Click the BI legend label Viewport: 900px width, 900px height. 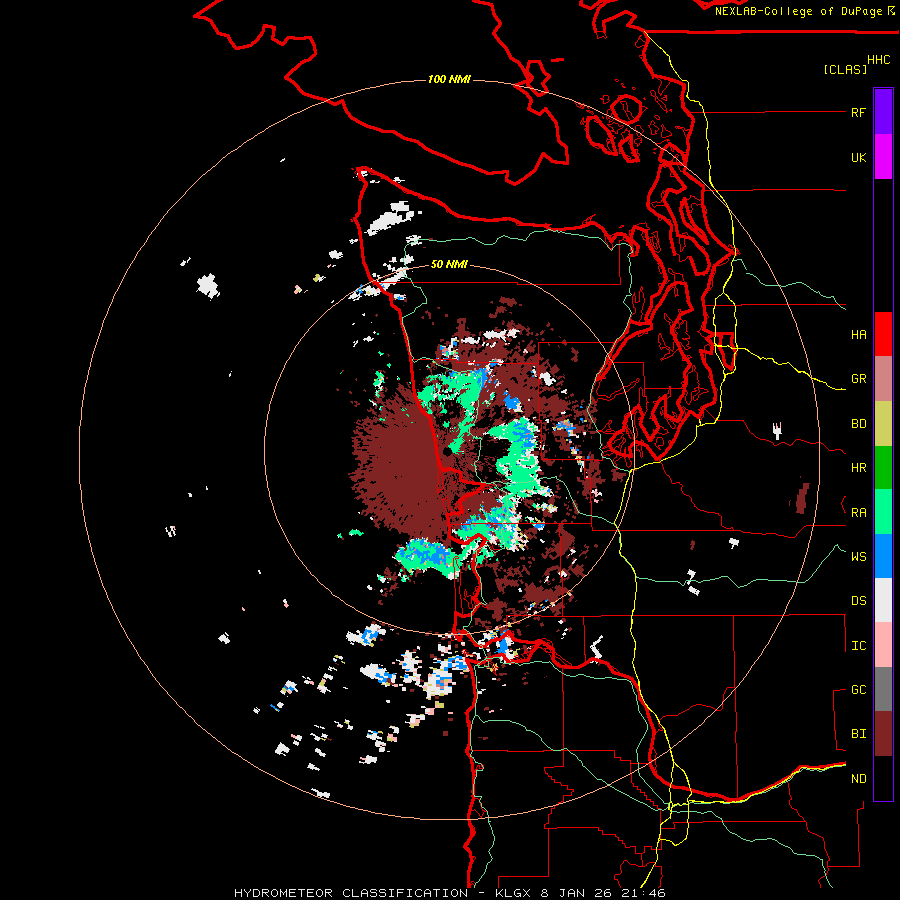coord(858,734)
